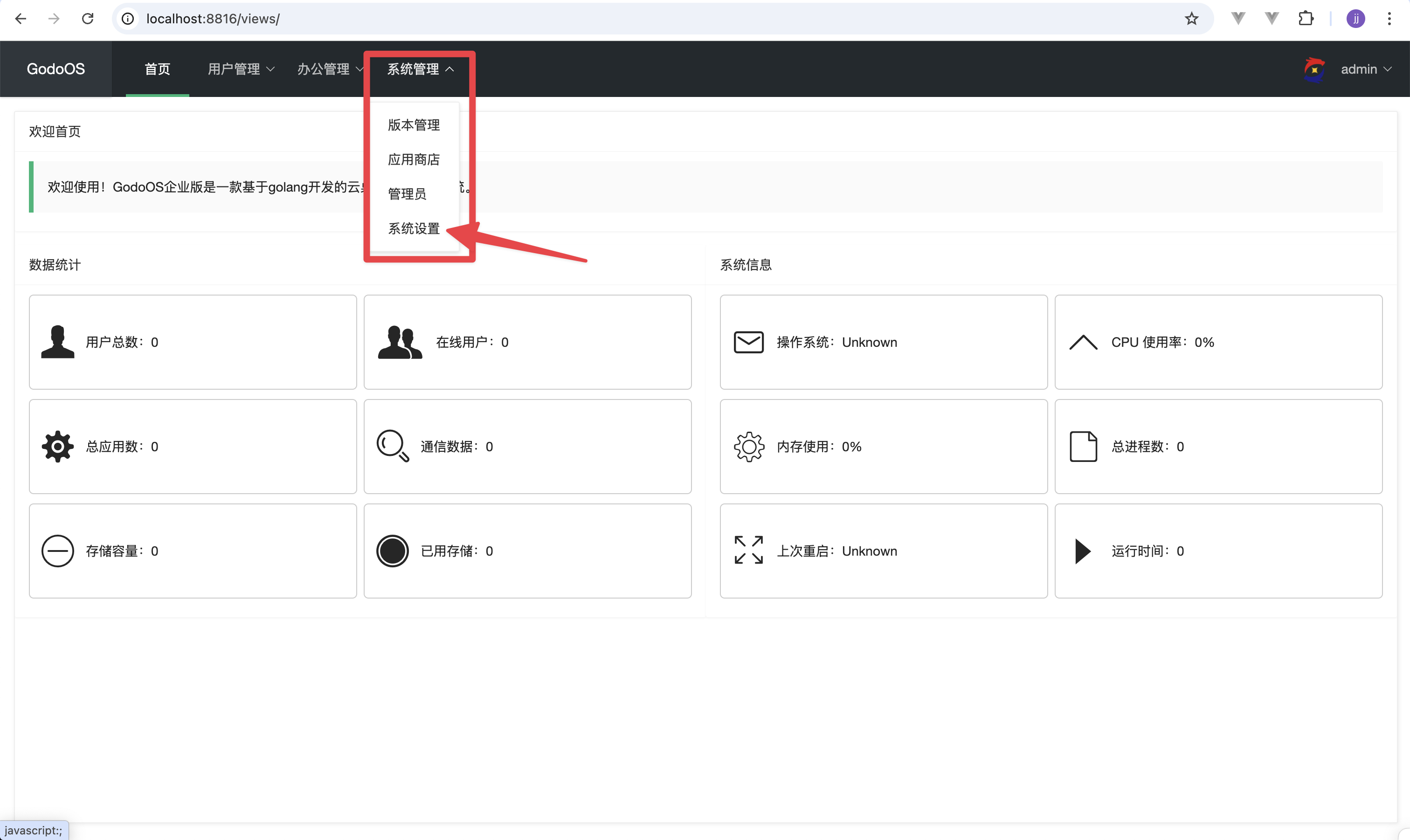Open the purple browser profile avatar

pyautogui.click(x=1355, y=19)
